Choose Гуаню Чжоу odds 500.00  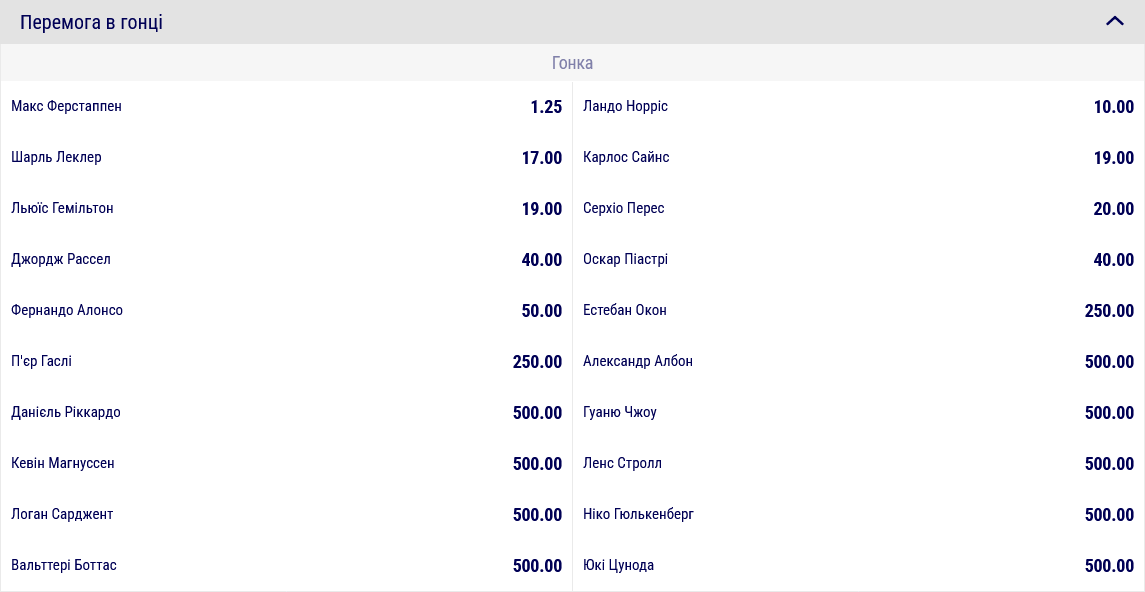pos(1109,413)
